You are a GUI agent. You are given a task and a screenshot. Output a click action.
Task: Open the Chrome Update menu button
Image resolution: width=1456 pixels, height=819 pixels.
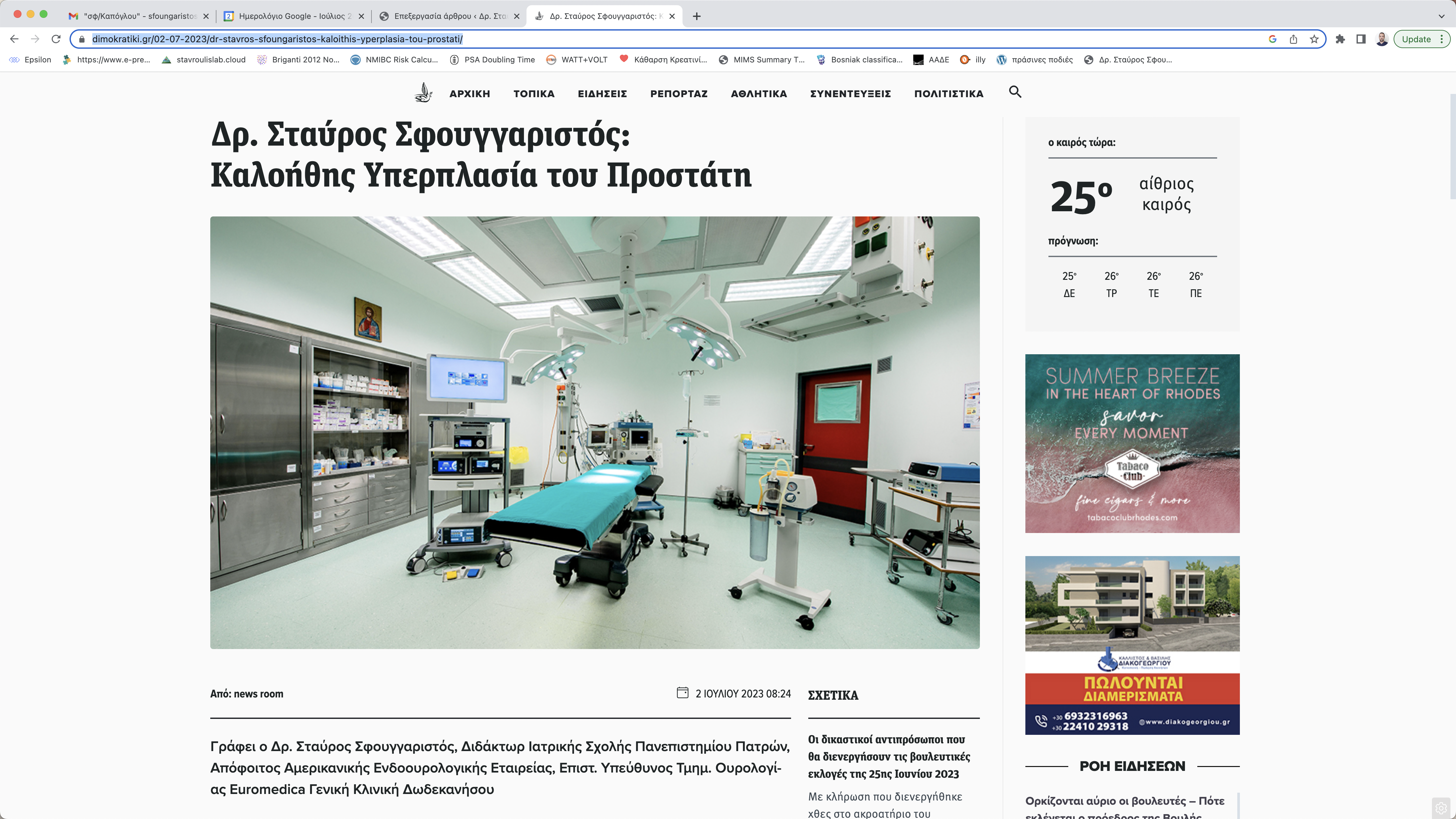click(x=1422, y=39)
